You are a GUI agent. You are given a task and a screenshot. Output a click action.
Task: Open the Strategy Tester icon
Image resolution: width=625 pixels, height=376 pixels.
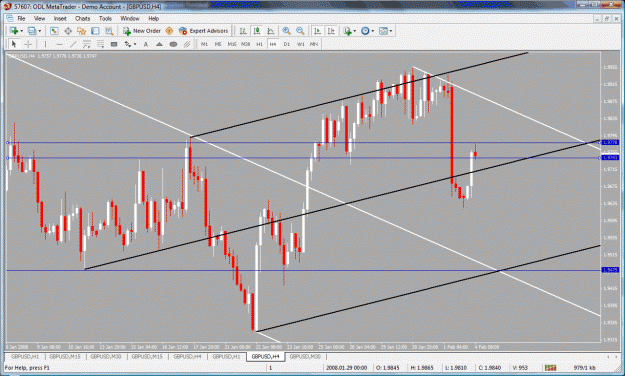(109, 31)
